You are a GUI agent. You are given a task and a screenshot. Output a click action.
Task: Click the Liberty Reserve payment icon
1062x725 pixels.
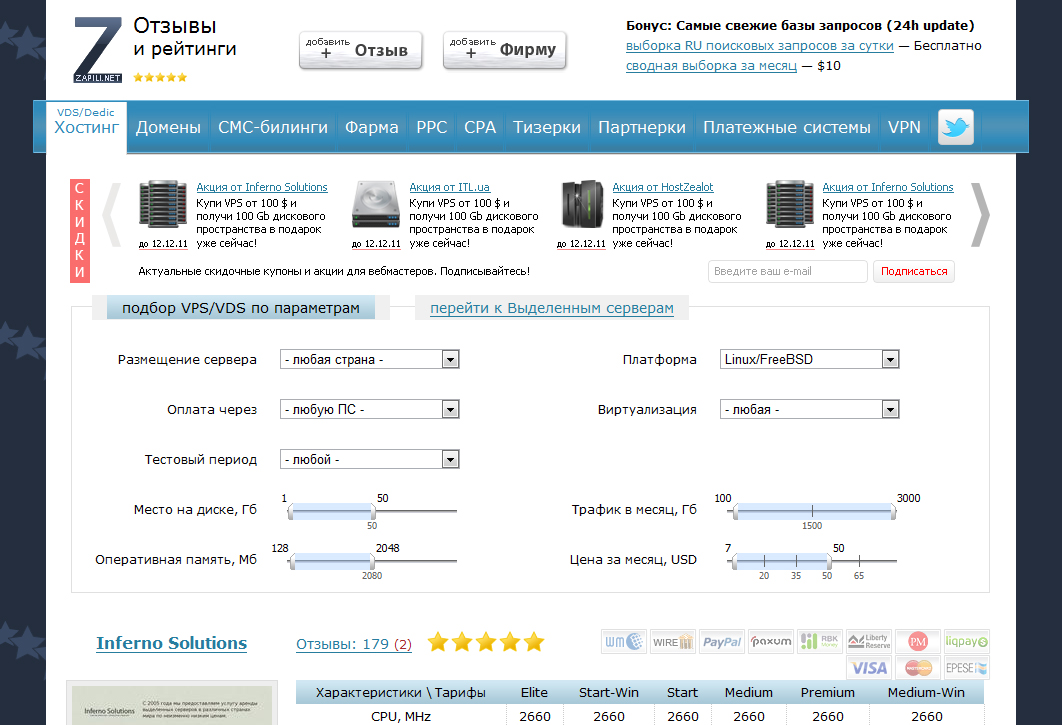pos(868,641)
